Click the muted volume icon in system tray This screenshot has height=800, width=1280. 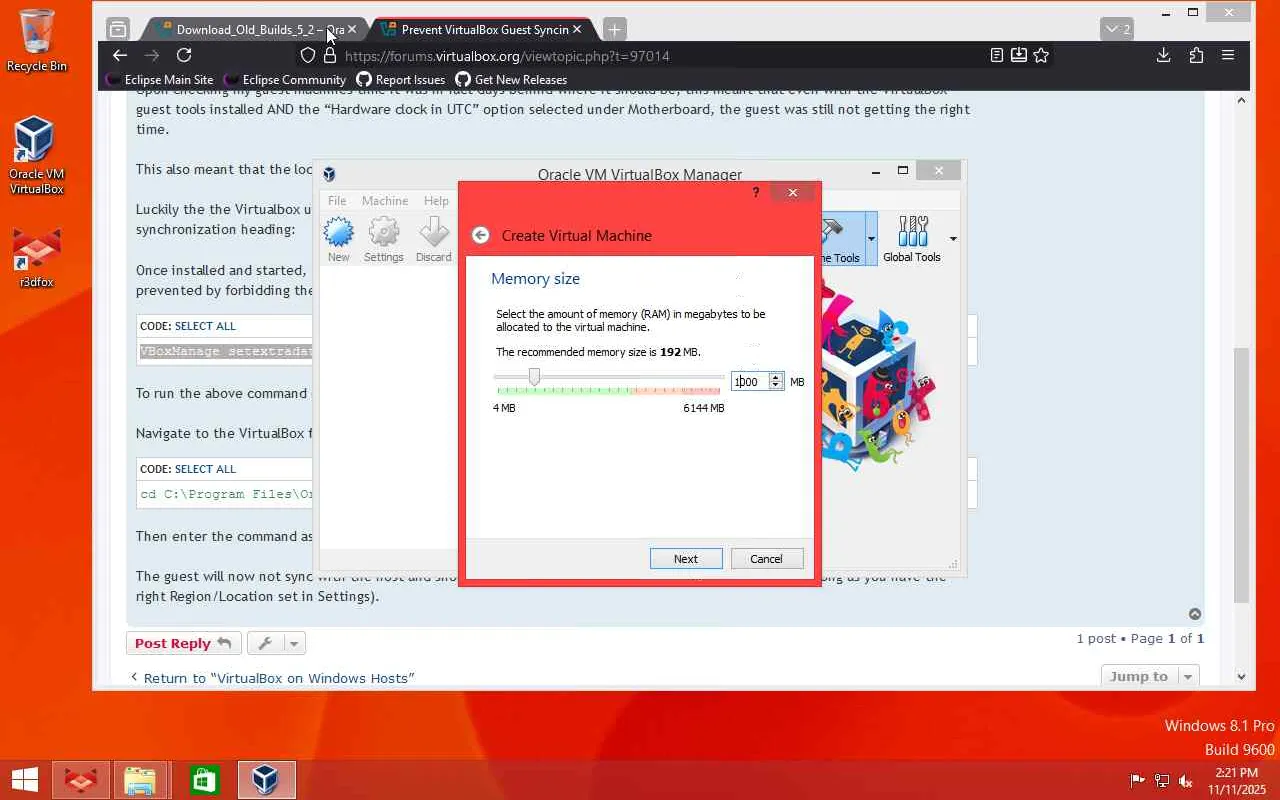[x=1186, y=781]
